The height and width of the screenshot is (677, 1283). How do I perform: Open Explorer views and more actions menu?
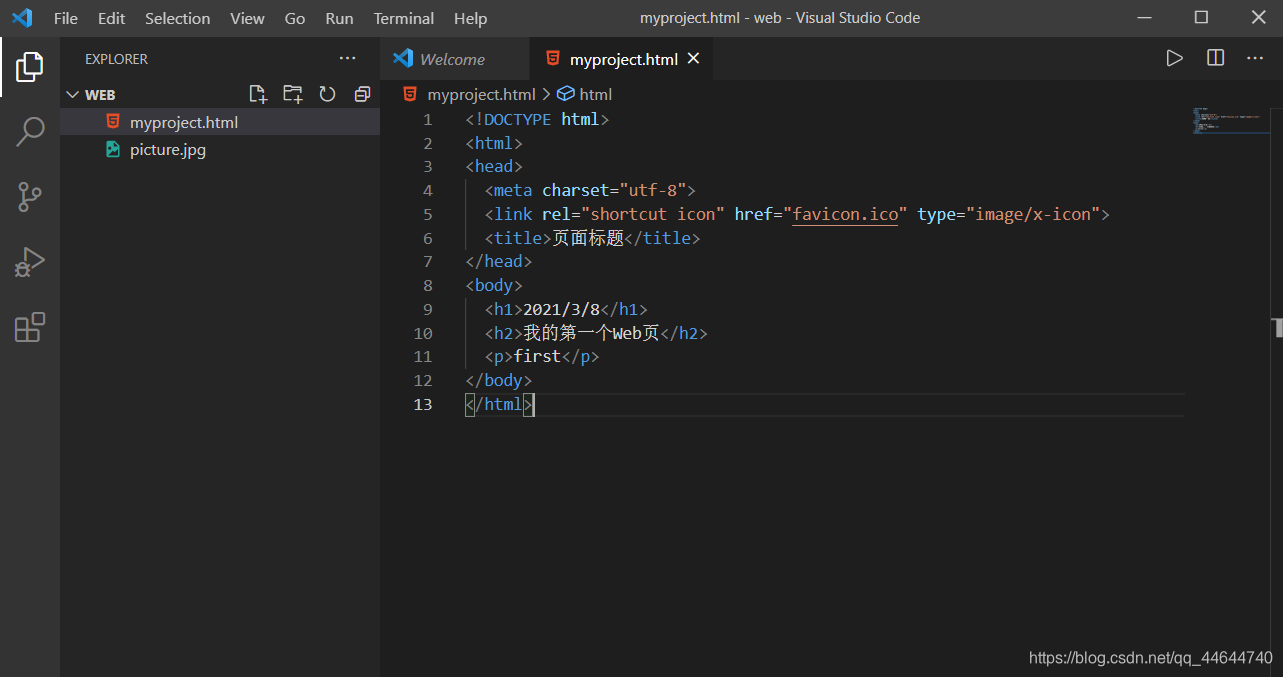point(347,59)
